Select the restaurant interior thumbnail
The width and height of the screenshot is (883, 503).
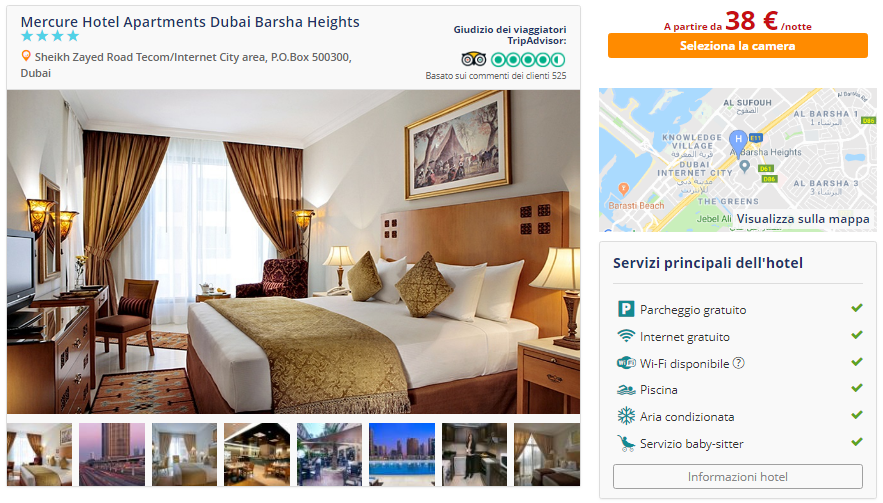click(257, 455)
